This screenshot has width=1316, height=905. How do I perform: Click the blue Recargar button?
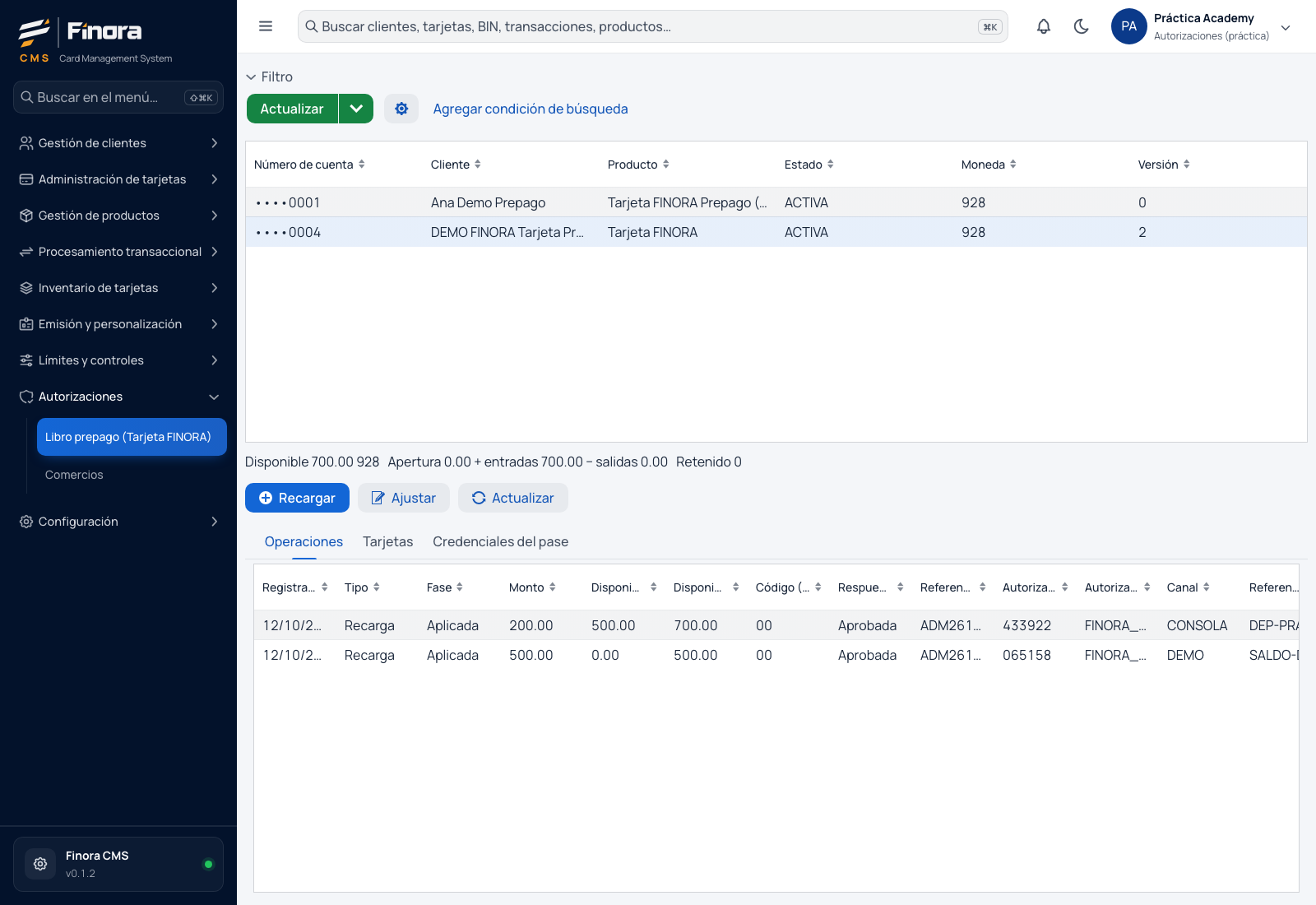[x=297, y=498]
